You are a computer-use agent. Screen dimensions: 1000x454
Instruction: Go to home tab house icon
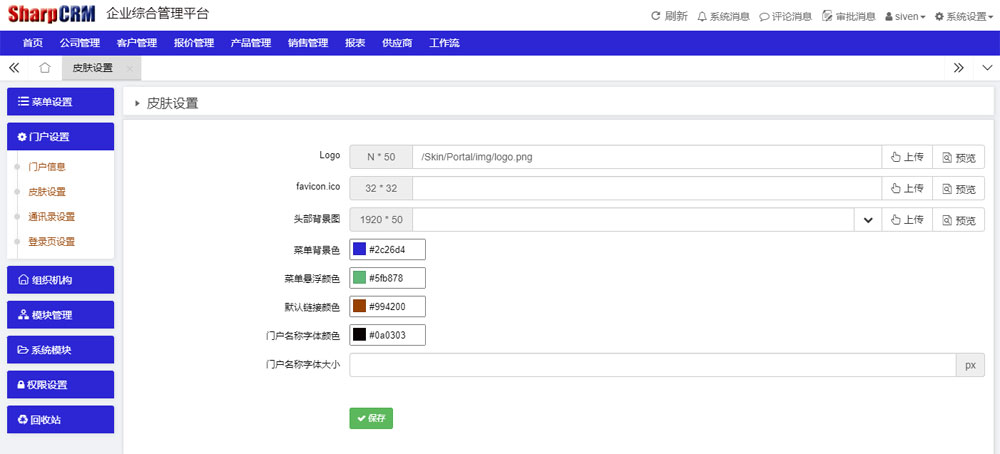click(x=45, y=68)
